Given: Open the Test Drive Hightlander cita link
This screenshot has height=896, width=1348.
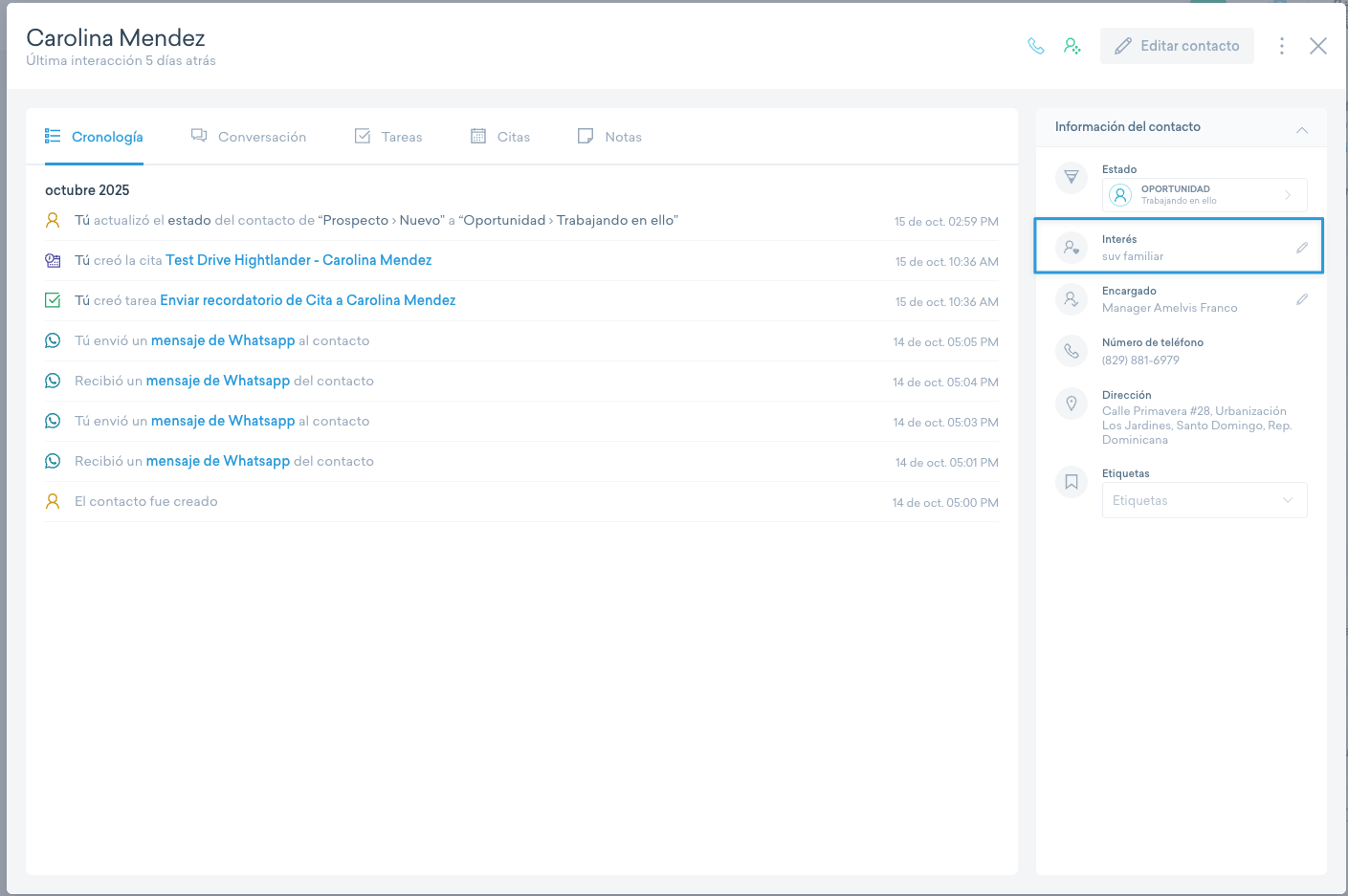Looking at the screenshot, I should (298, 260).
